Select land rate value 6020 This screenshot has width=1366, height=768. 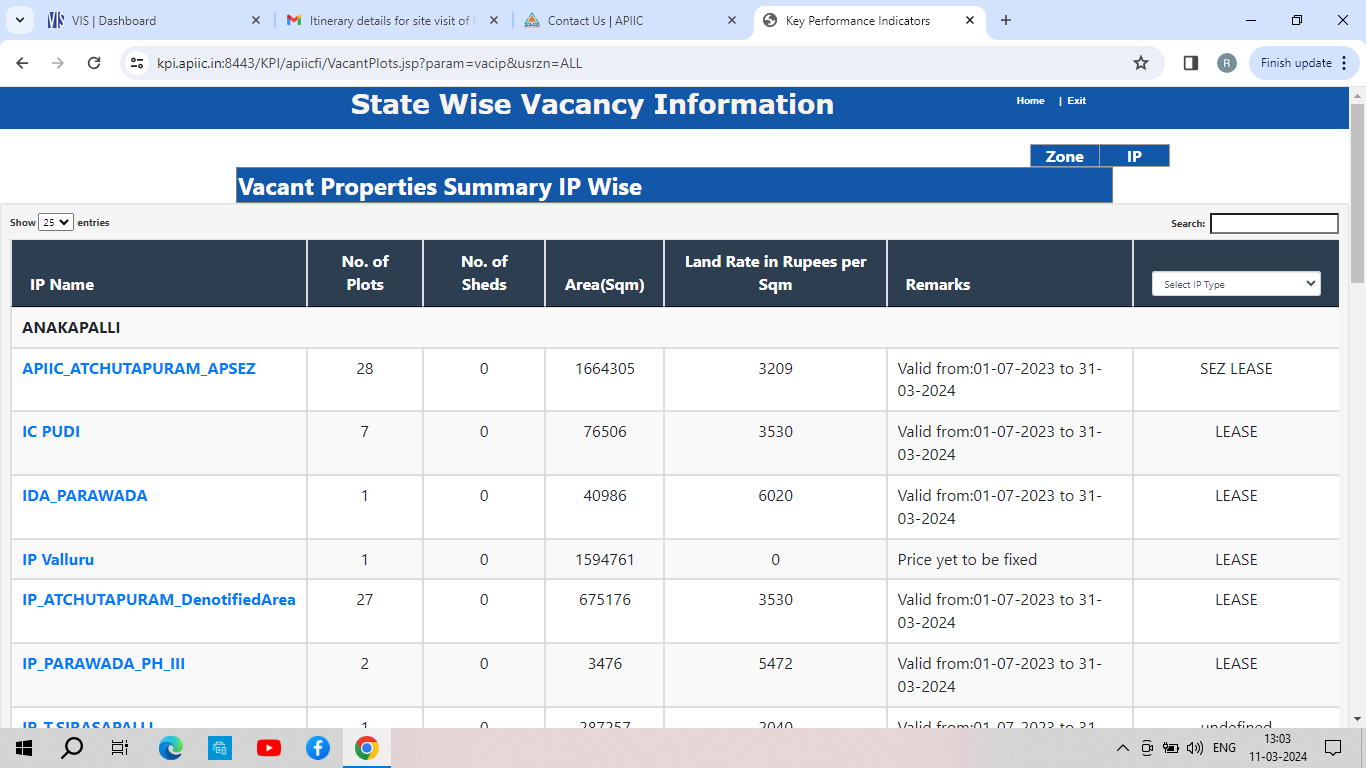(775, 496)
